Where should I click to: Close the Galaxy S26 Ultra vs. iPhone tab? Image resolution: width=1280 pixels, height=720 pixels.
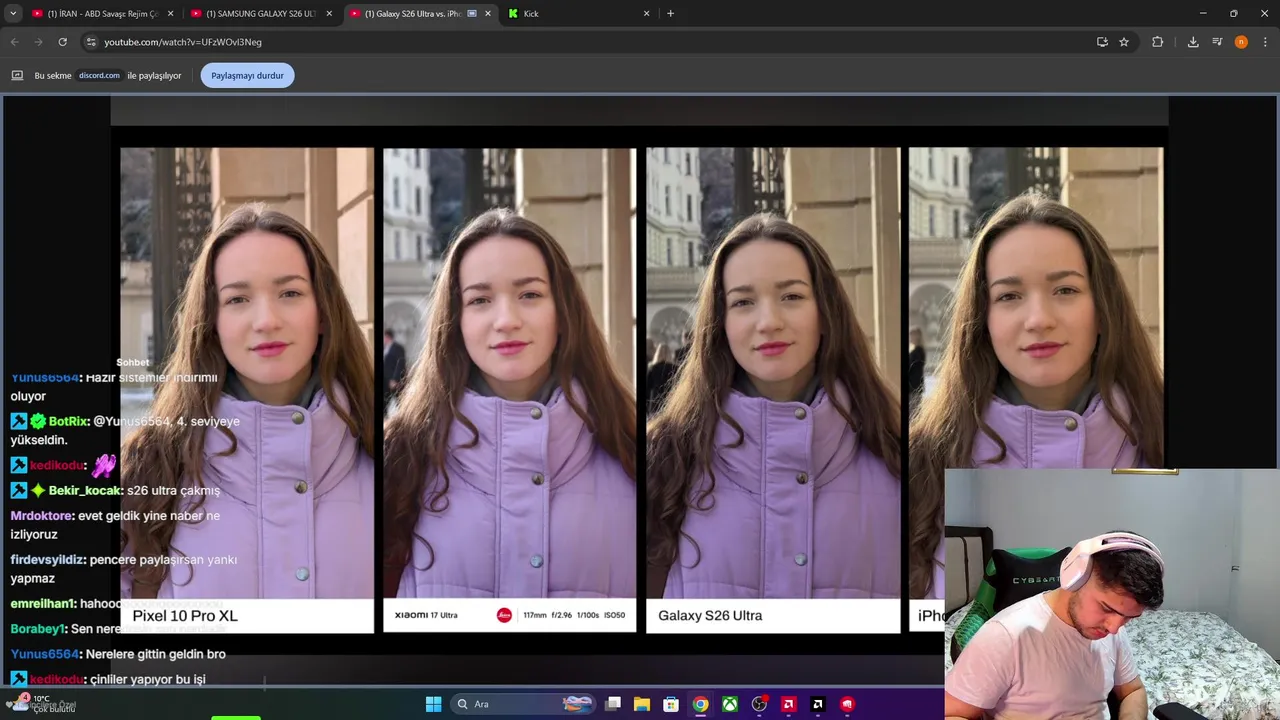coord(488,14)
